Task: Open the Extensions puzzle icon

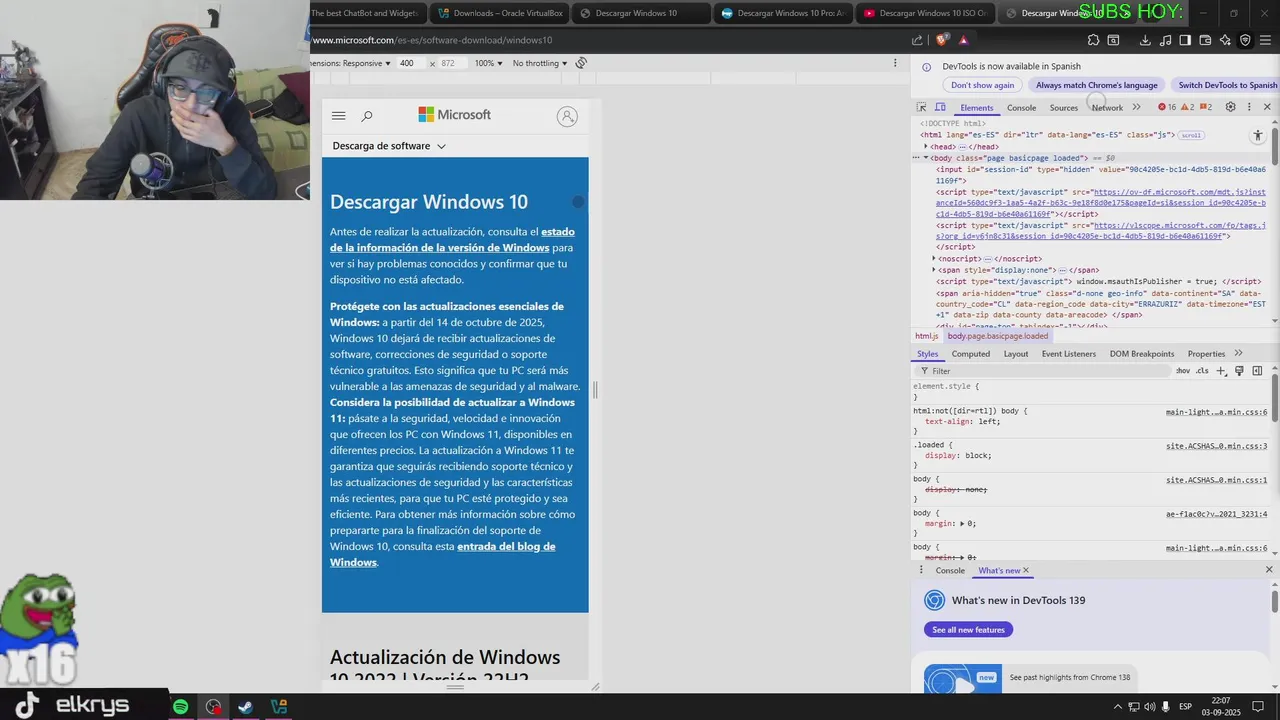Action: [1093, 40]
